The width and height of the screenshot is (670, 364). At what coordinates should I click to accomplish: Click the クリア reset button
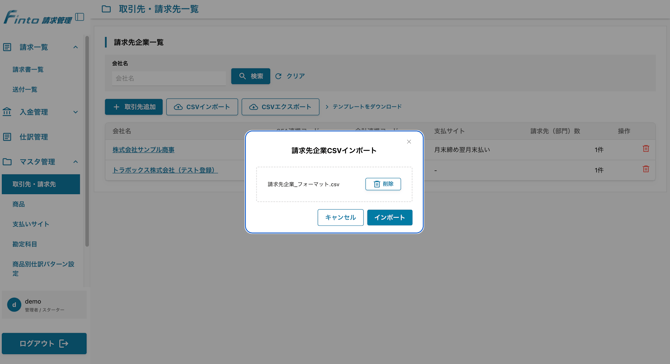pos(290,76)
